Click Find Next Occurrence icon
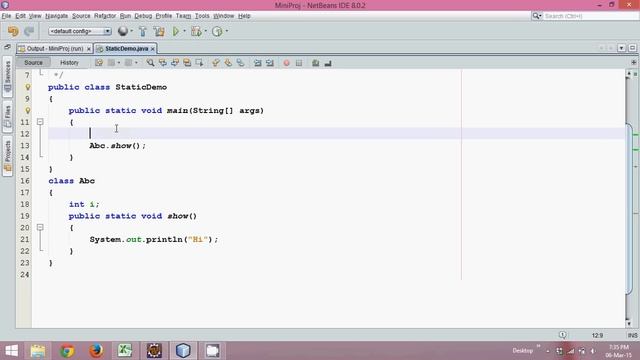The width and height of the screenshot is (640, 360). pyautogui.click(x=175, y=63)
